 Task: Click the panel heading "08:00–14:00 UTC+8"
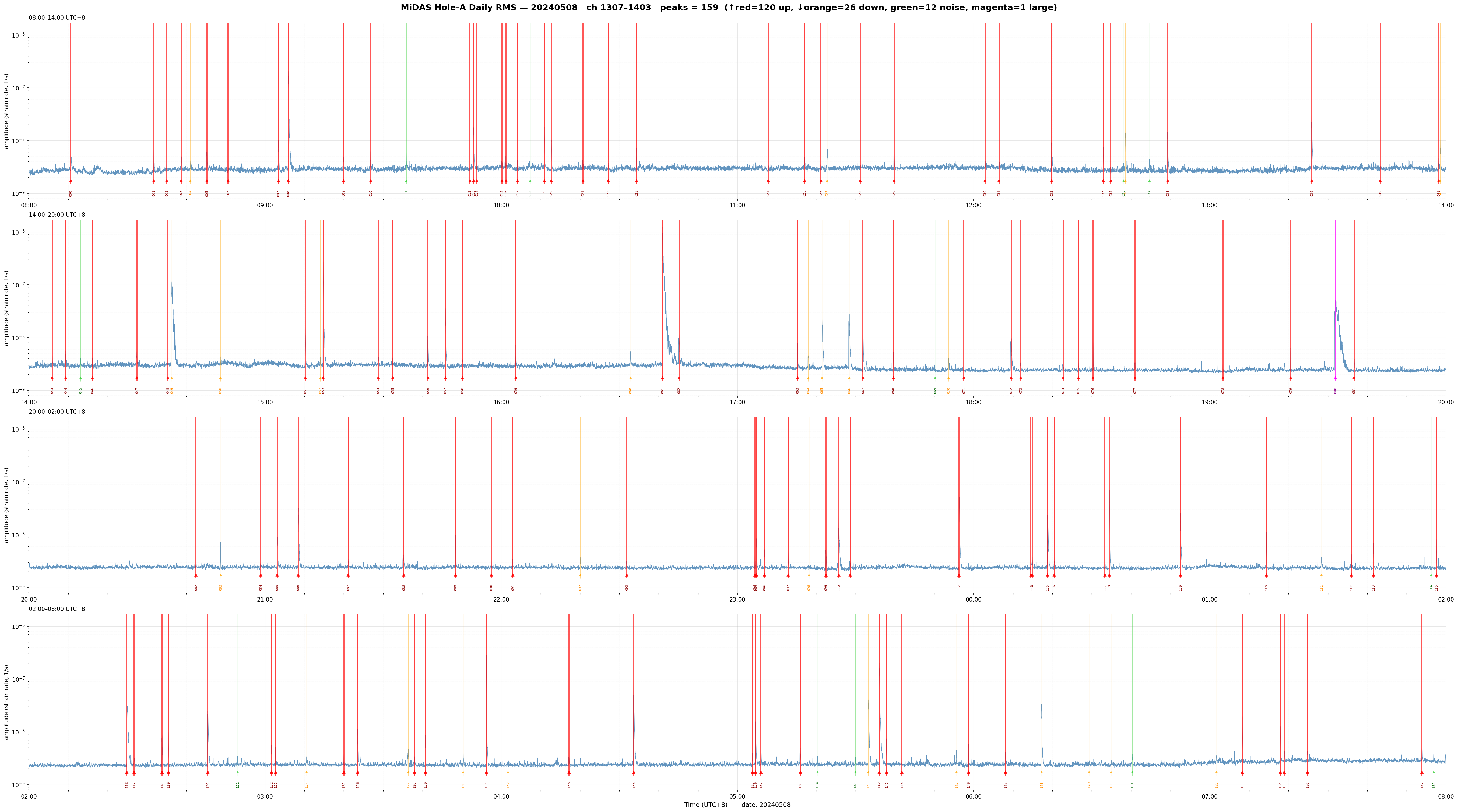[x=57, y=18]
